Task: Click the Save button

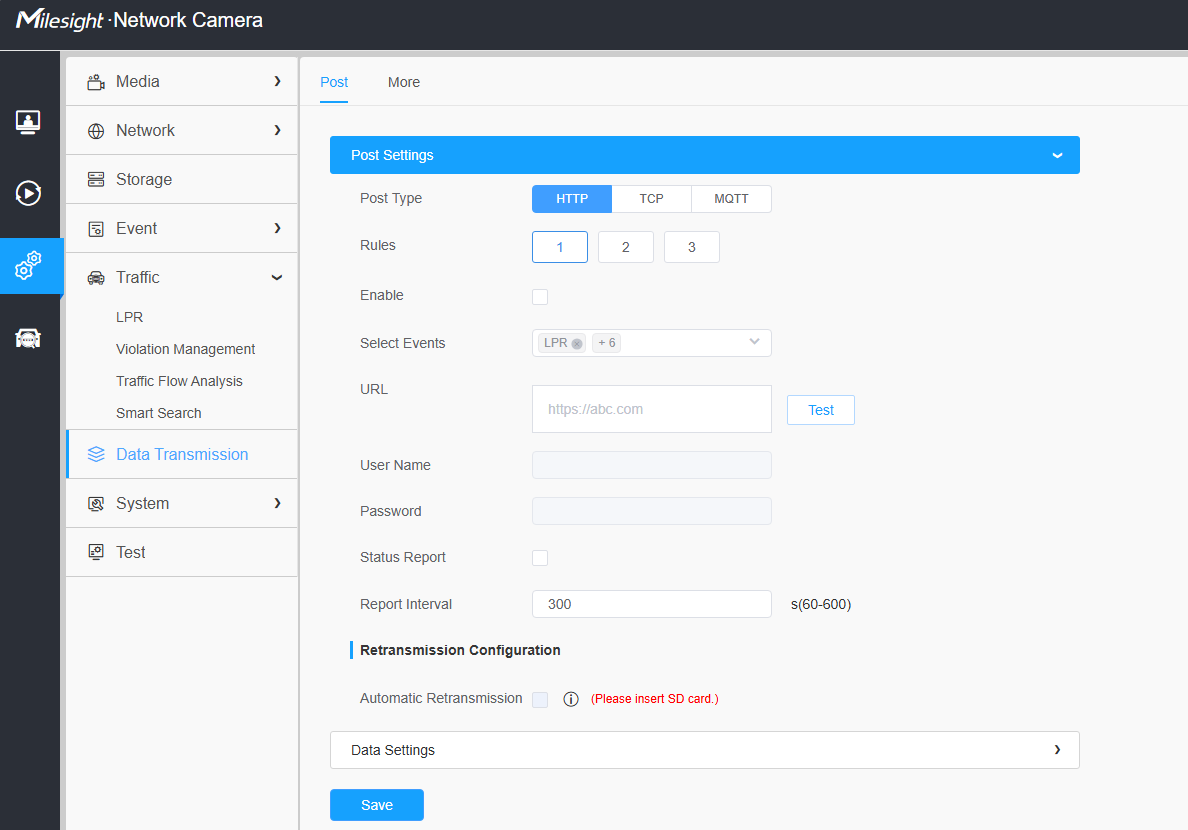Action: click(x=377, y=805)
